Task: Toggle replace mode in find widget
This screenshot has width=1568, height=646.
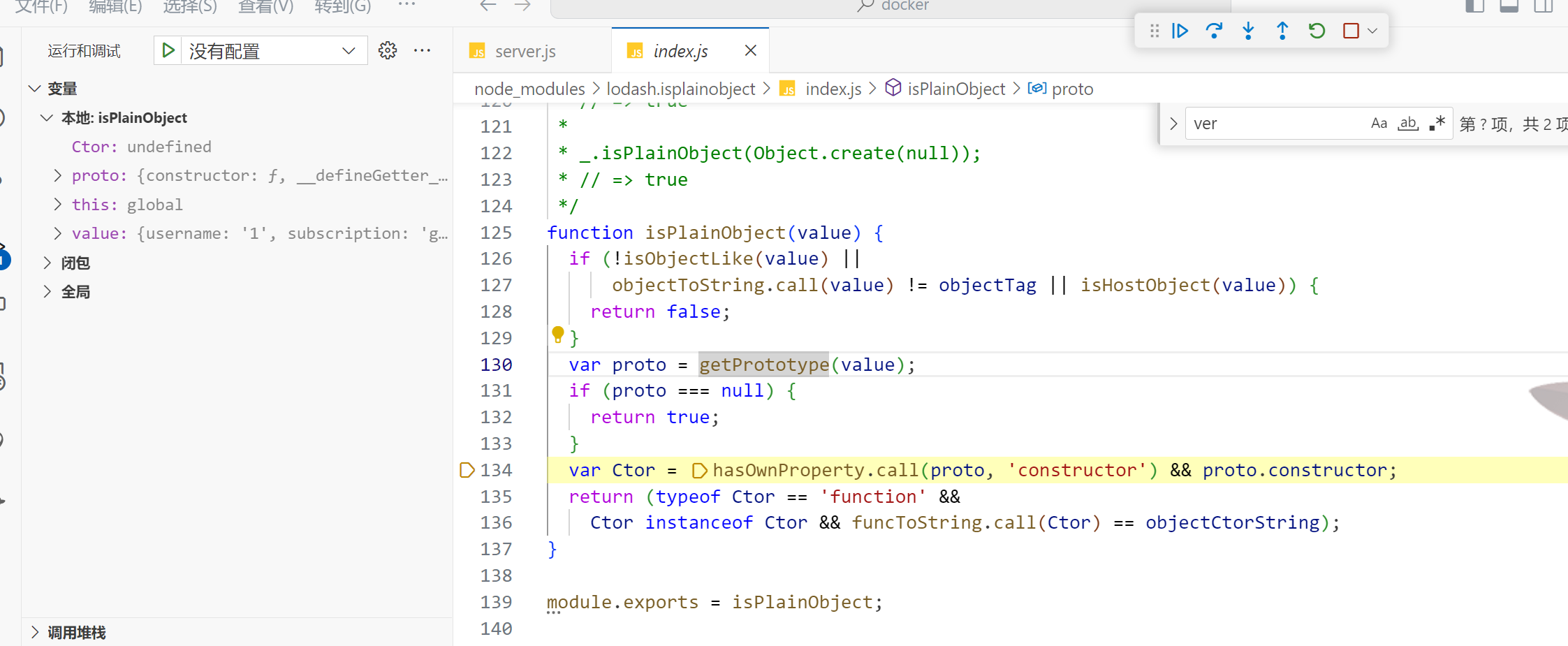Action: click(x=1173, y=124)
